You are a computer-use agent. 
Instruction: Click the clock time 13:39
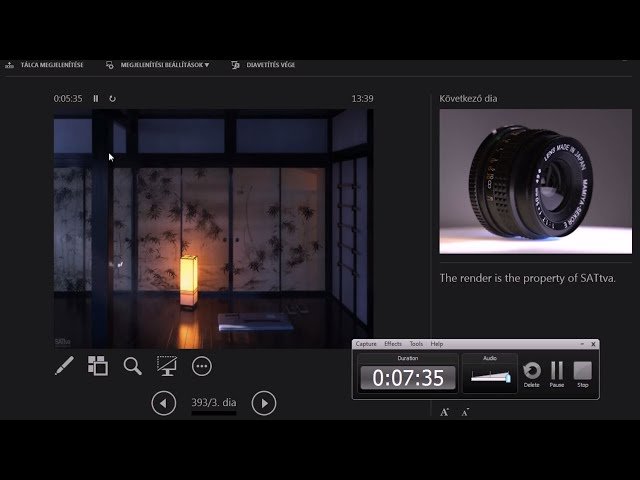pos(362,99)
